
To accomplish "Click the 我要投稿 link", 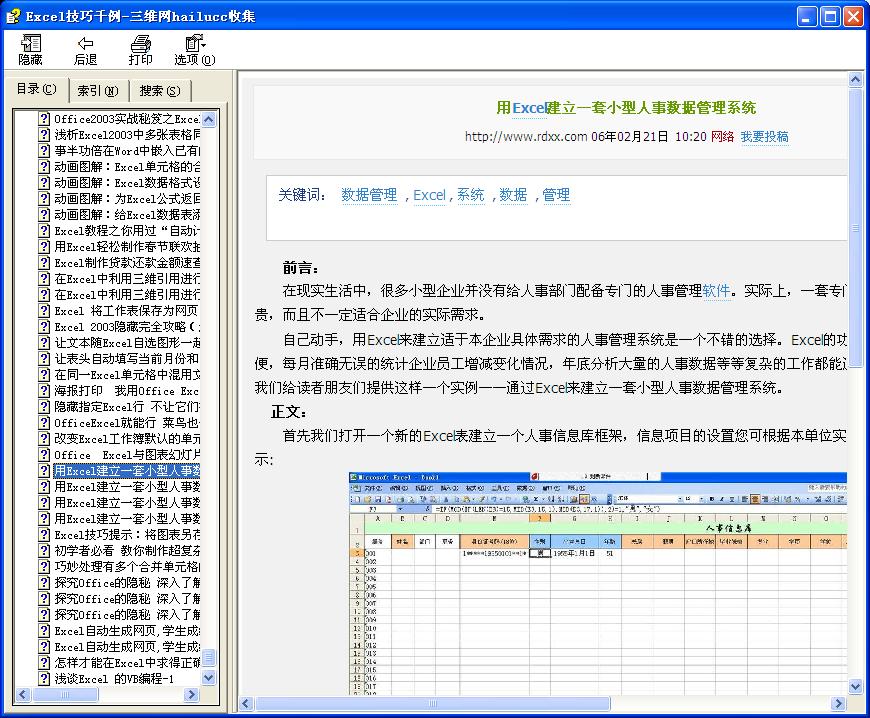I will 765,136.
